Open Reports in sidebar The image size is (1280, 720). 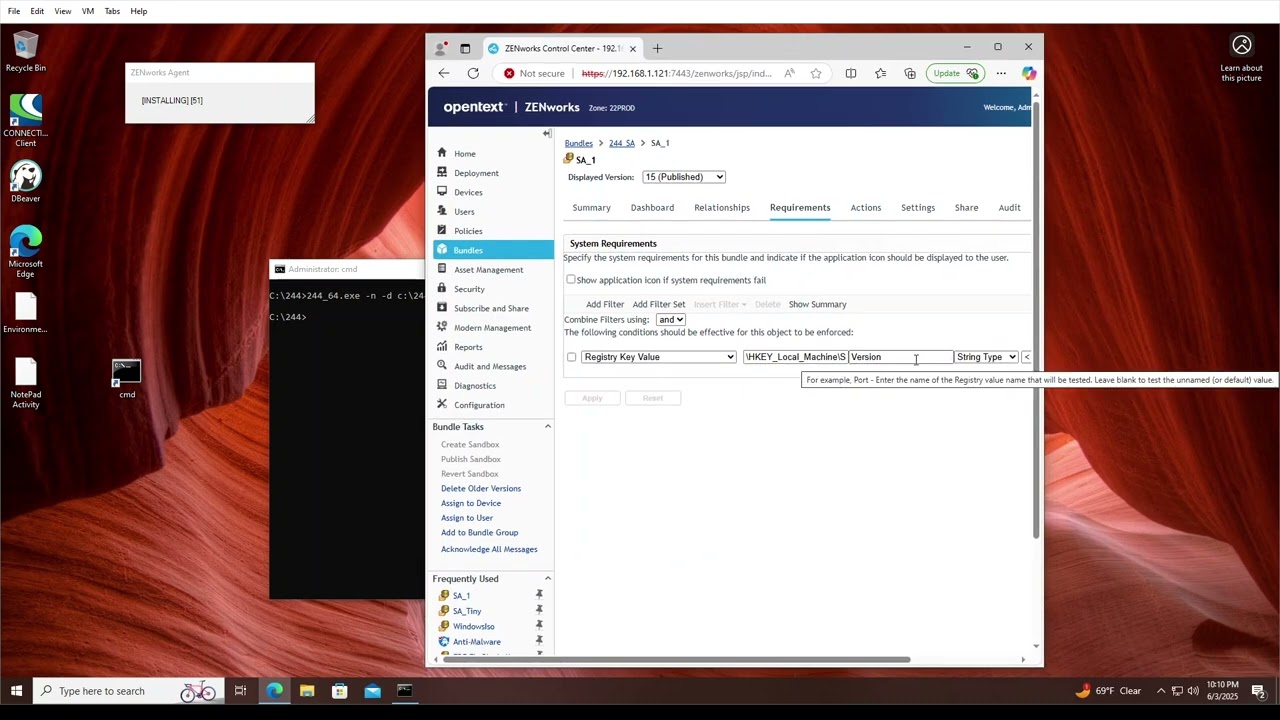coord(468,347)
